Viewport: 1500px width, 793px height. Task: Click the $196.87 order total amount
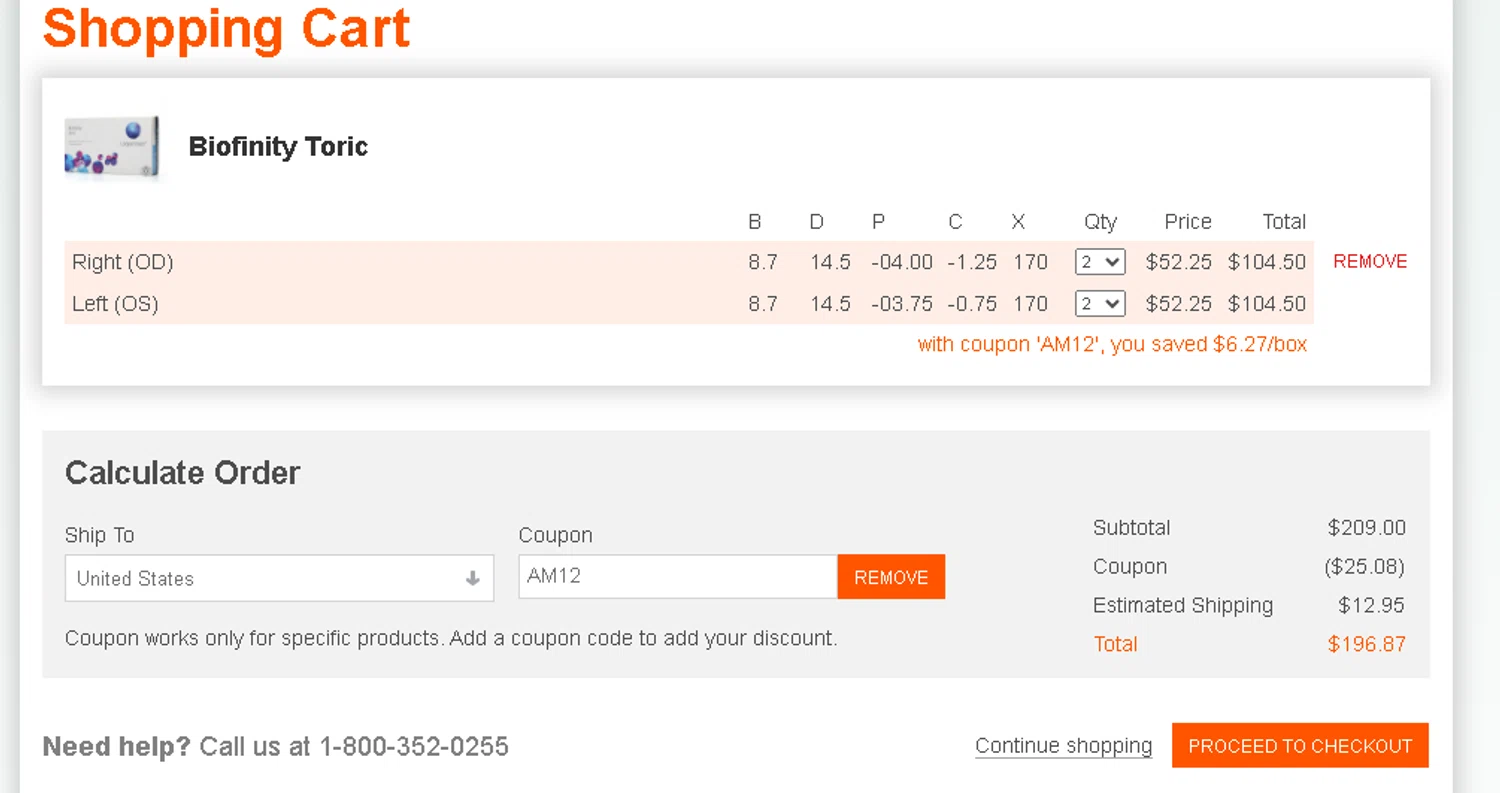[1366, 644]
